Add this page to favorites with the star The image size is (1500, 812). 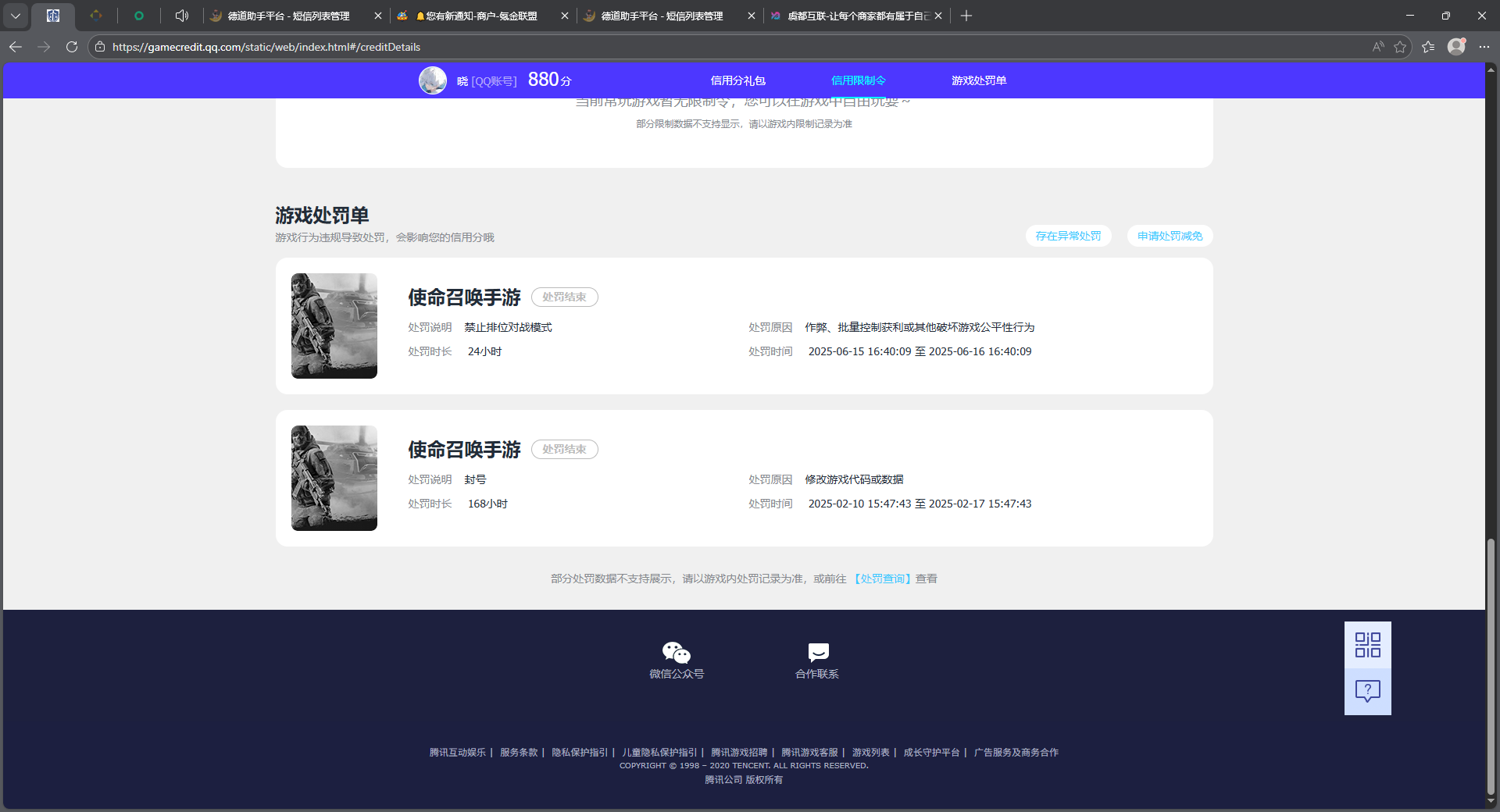pyautogui.click(x=1400, y=47)
